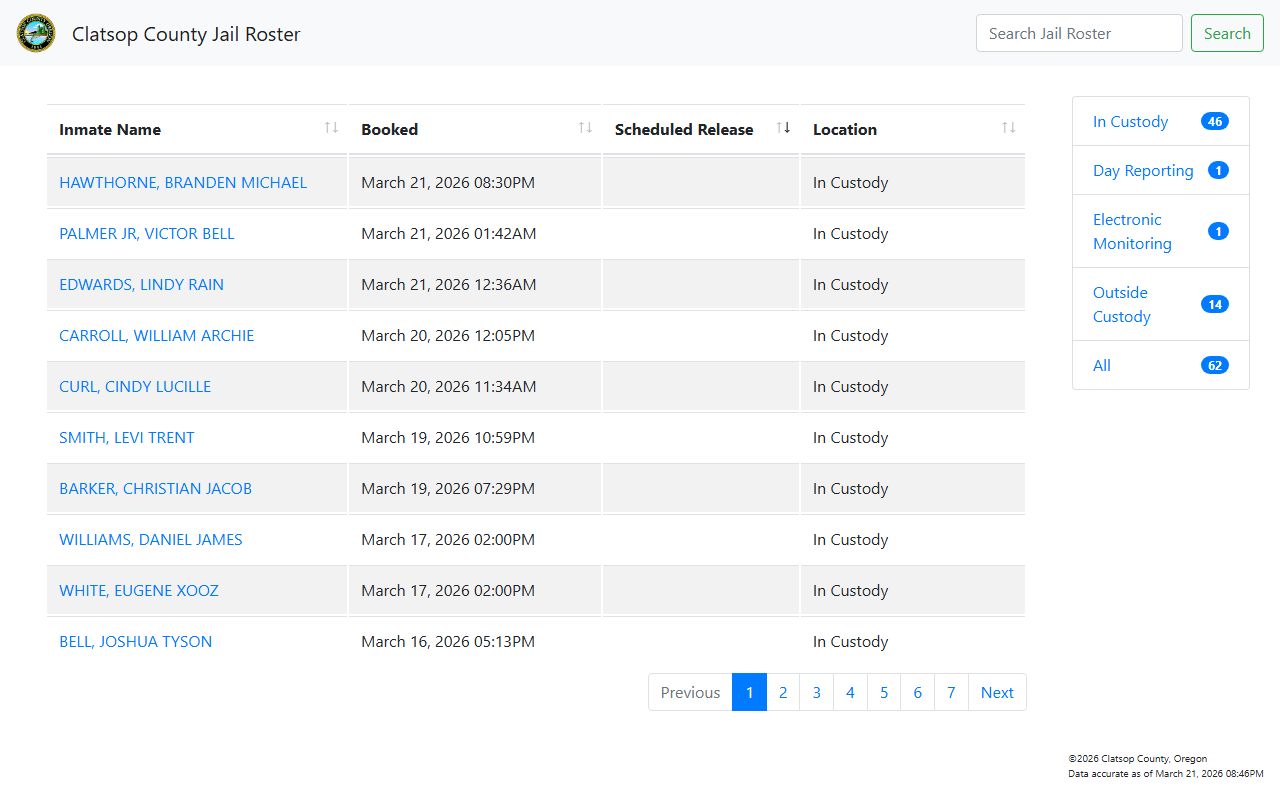
Task: Open Palmer Jr, Victor Bell details
Action: pos(147,234)
